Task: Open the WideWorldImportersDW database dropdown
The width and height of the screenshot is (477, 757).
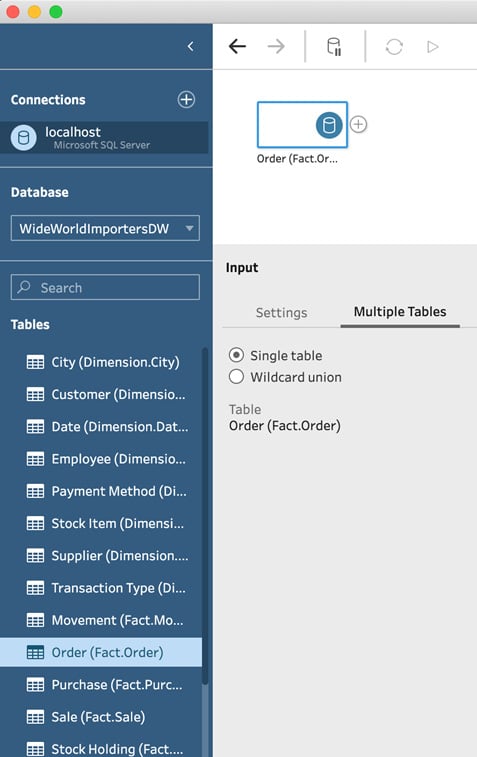Action: click(x=105, y=228)
